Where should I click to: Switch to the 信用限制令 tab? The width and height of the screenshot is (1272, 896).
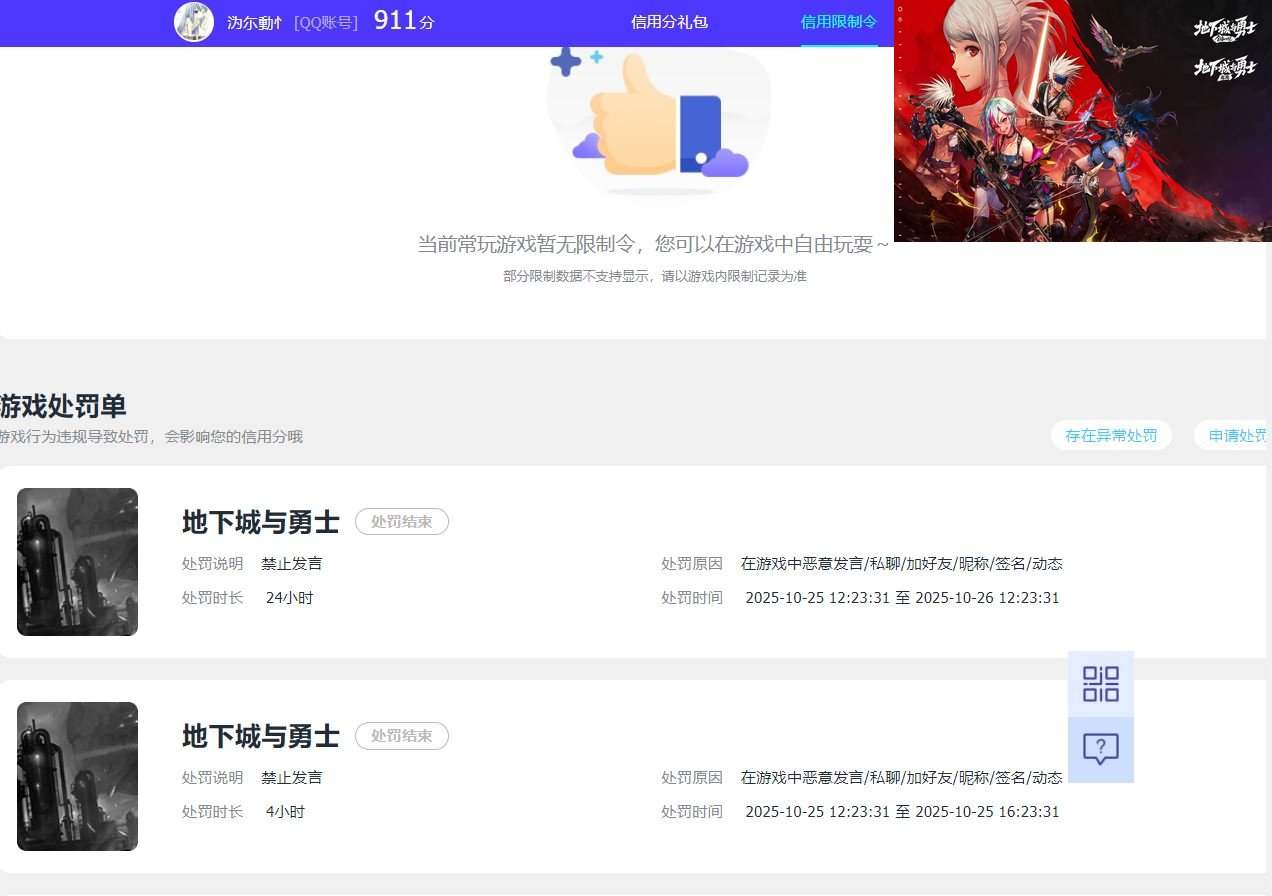point(839,22)
